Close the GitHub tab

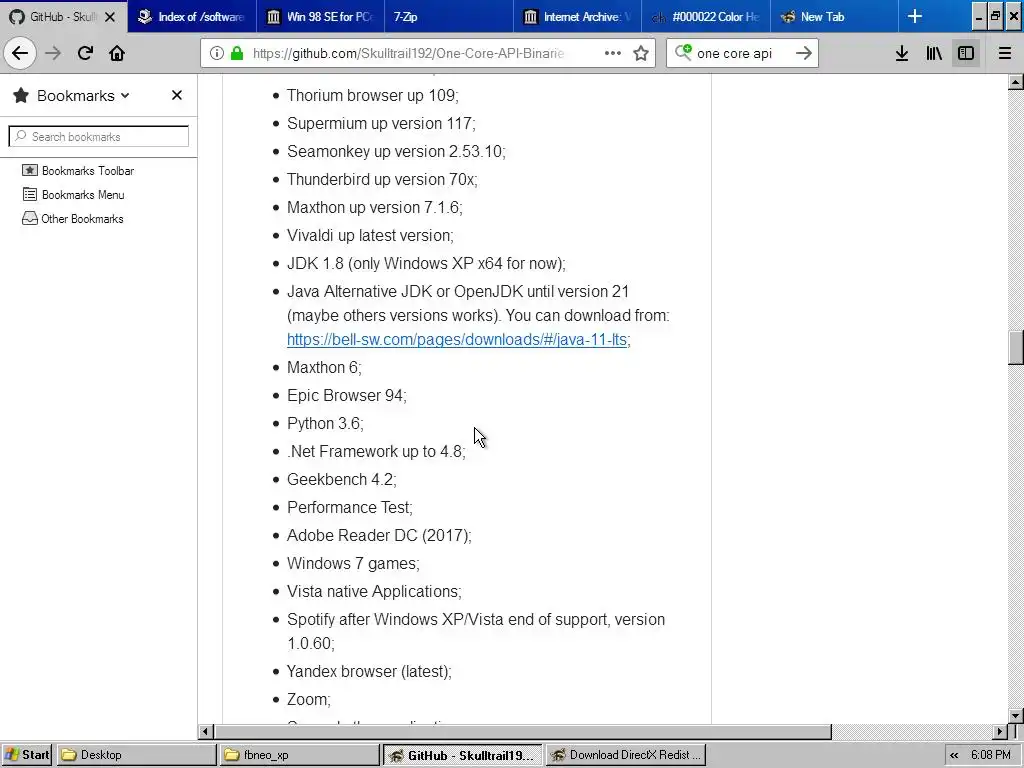(110, 17)
